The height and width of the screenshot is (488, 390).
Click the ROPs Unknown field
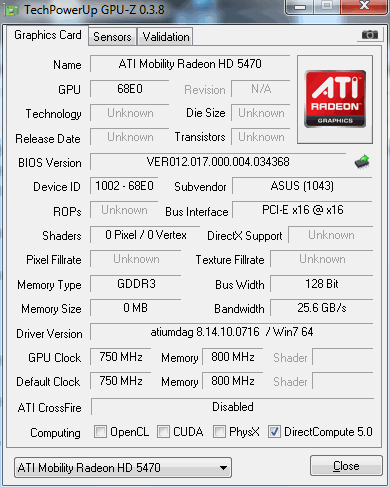(124, 210)
